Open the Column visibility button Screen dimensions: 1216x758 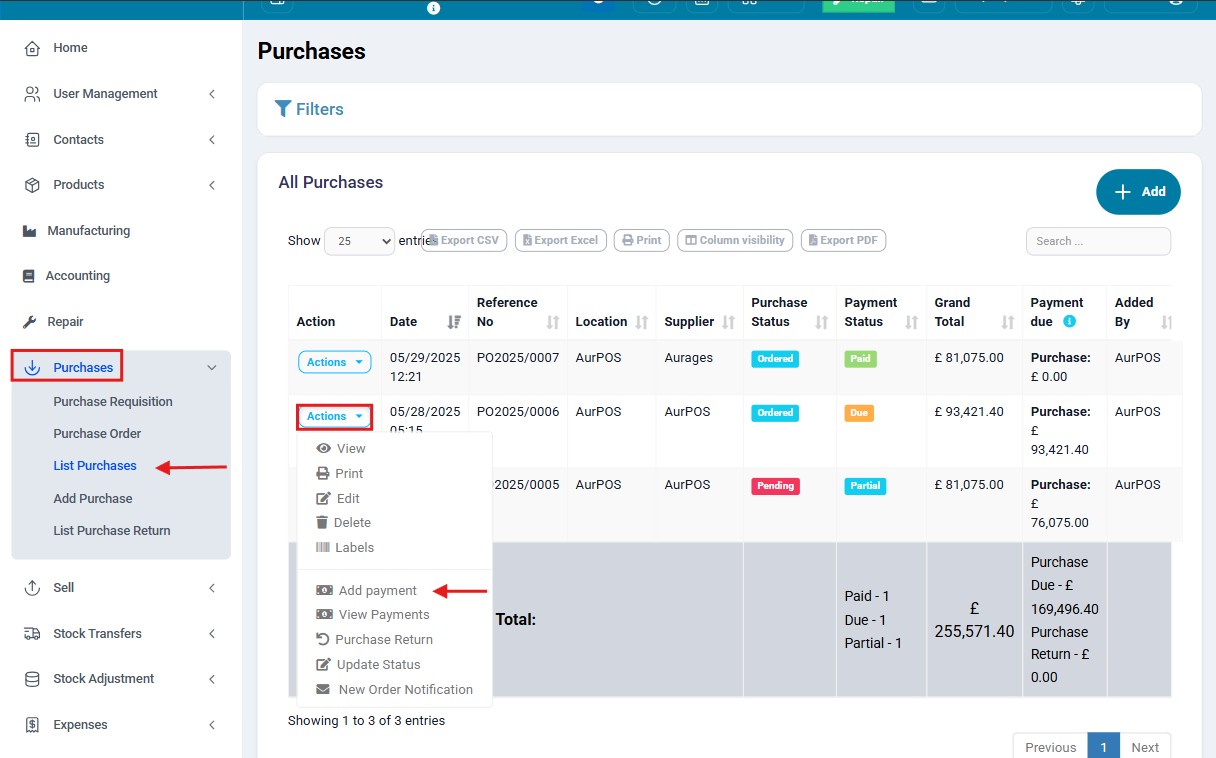point(735,241)
